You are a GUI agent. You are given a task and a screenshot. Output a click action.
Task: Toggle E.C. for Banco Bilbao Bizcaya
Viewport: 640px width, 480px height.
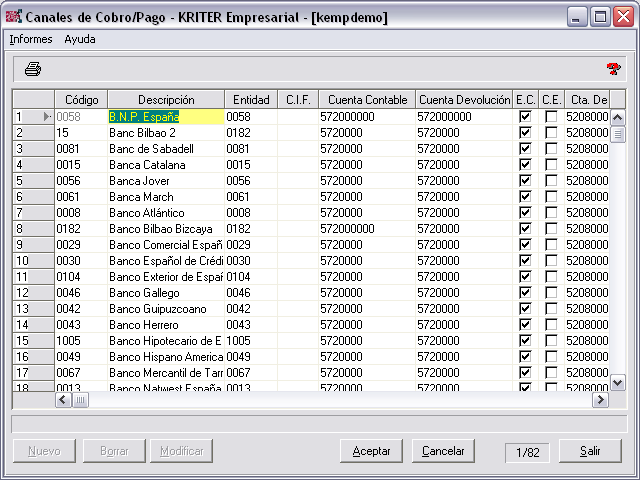(525, 229)
